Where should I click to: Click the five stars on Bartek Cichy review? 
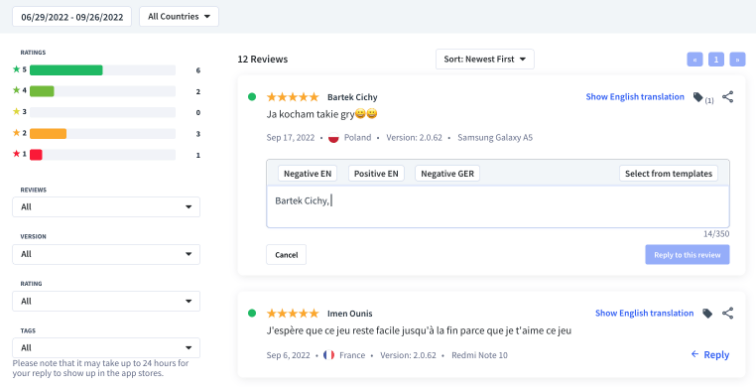293,97
